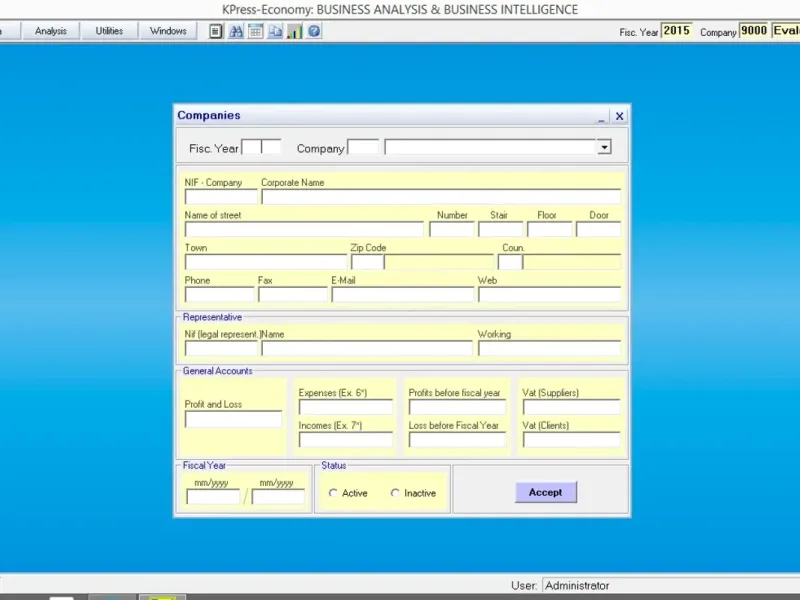Click the Nif (legal represent.) field

pos(221,348)
